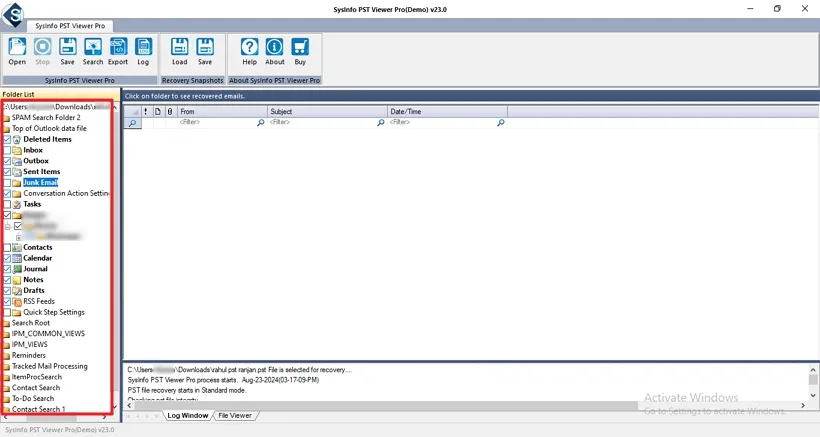
Task: Check the Quick Step Settings checkbox
Action: (x=7, y=313)
